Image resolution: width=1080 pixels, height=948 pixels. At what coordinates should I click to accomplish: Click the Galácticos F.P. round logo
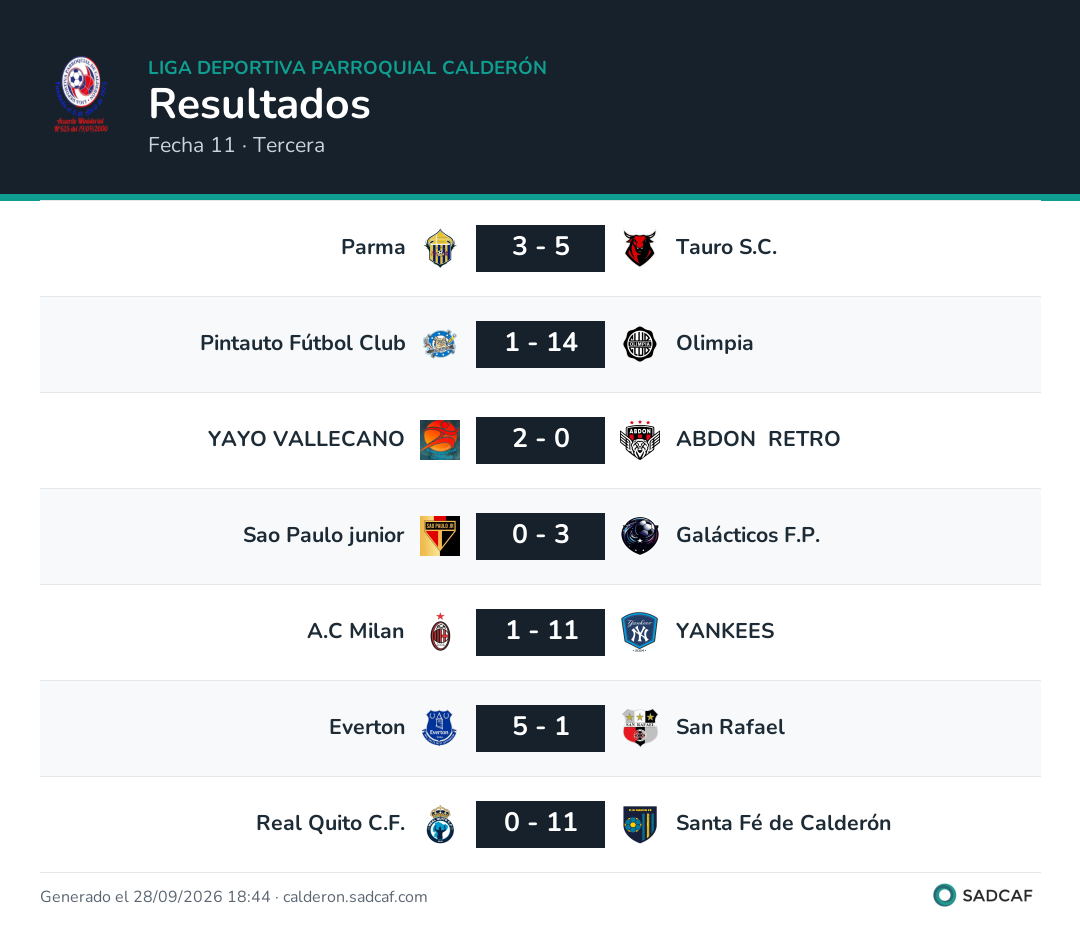click(640, 536)
